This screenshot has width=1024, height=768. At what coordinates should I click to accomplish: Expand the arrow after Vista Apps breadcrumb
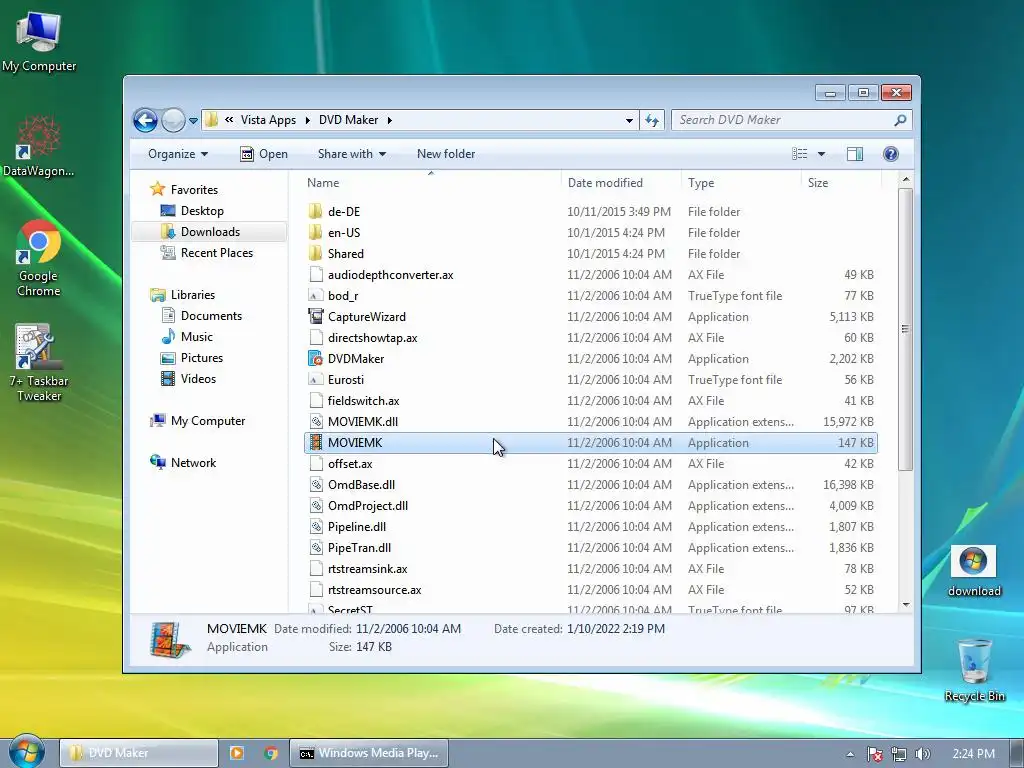[308, 120]
